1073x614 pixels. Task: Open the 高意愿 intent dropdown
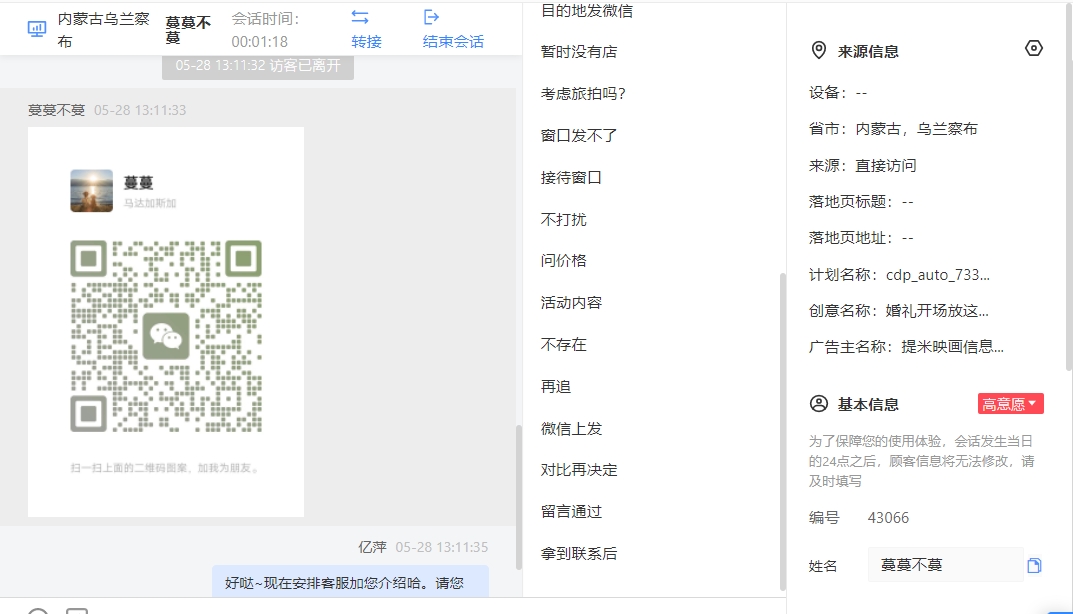[1010, 404]
